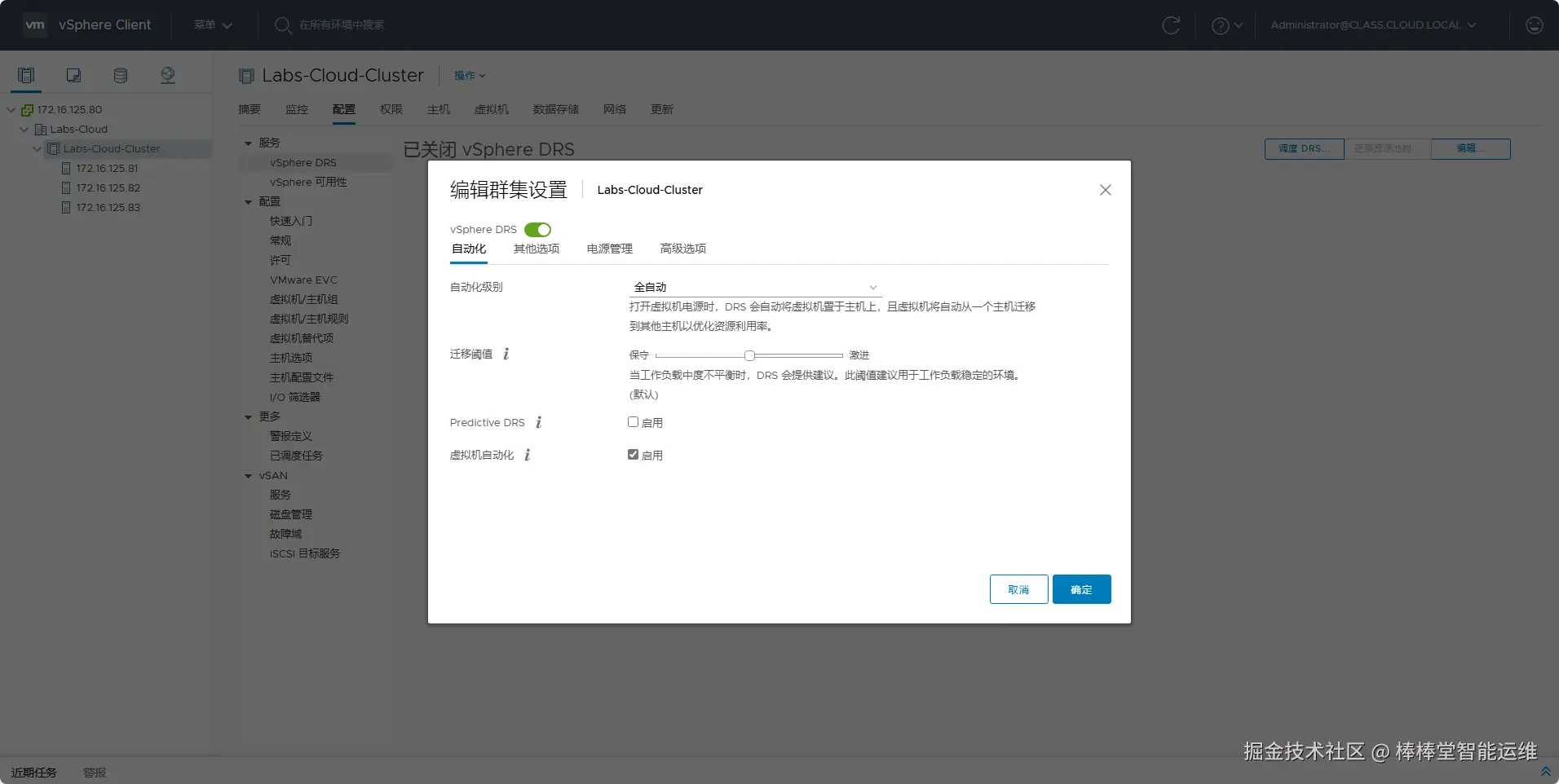Open the 摘要 tab of the cluster
The image size is (1559, 784).
click(x=250, y=109)
